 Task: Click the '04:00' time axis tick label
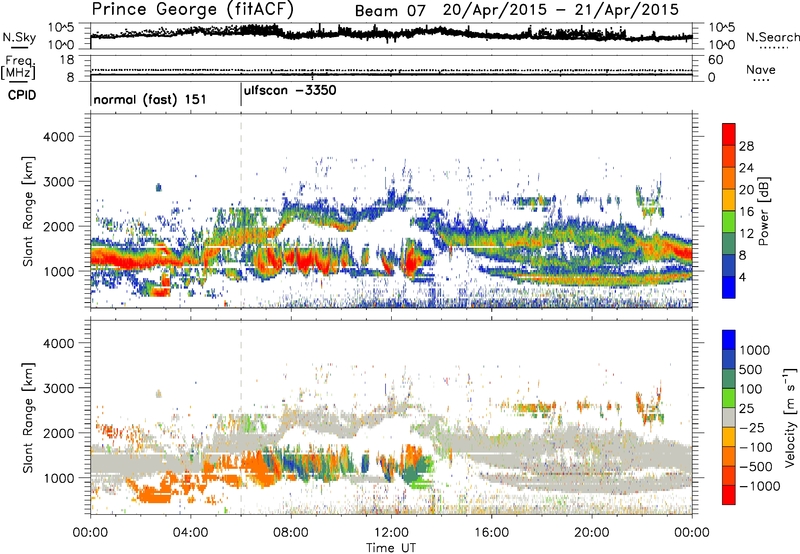[191, 533]
